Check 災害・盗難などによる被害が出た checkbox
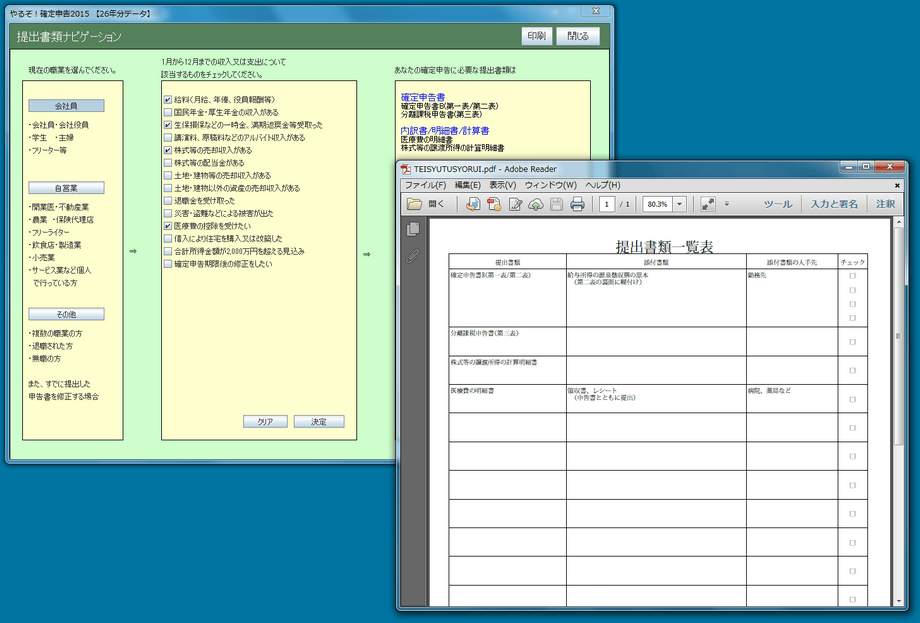 [x=168, y=213]
